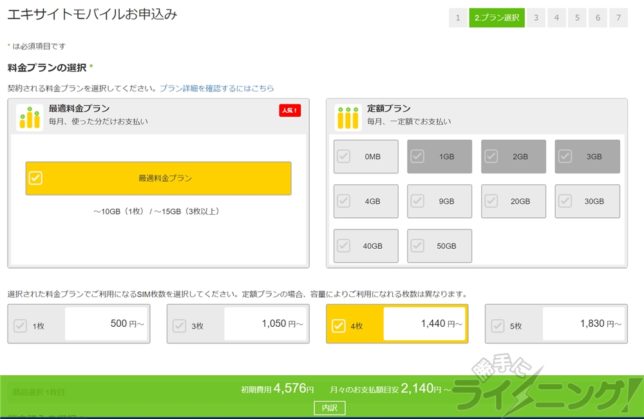Open the プラン詳細を確認するにはこちら link

216,88
